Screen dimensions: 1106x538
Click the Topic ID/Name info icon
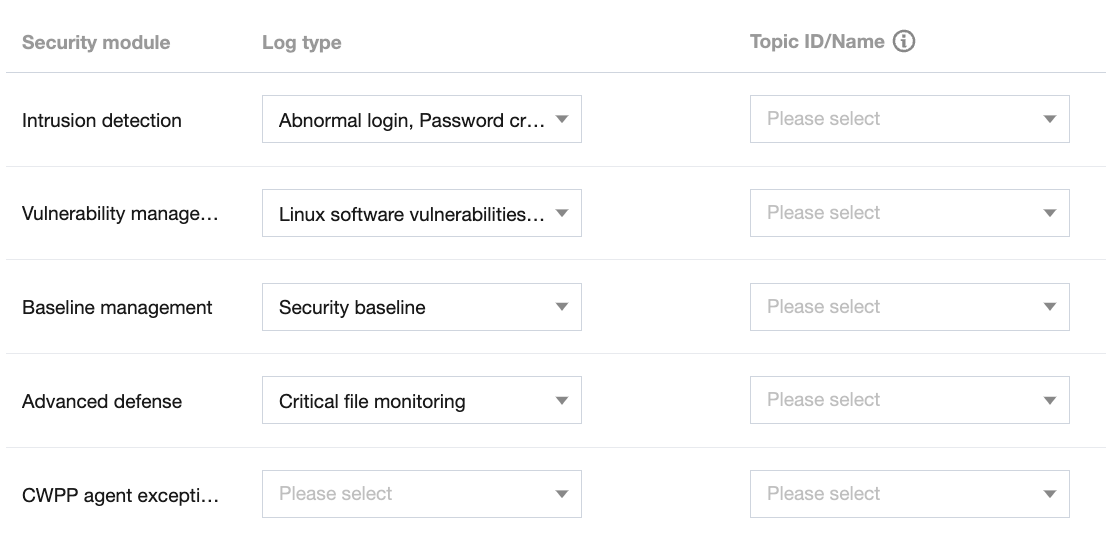tap(904, 42)
